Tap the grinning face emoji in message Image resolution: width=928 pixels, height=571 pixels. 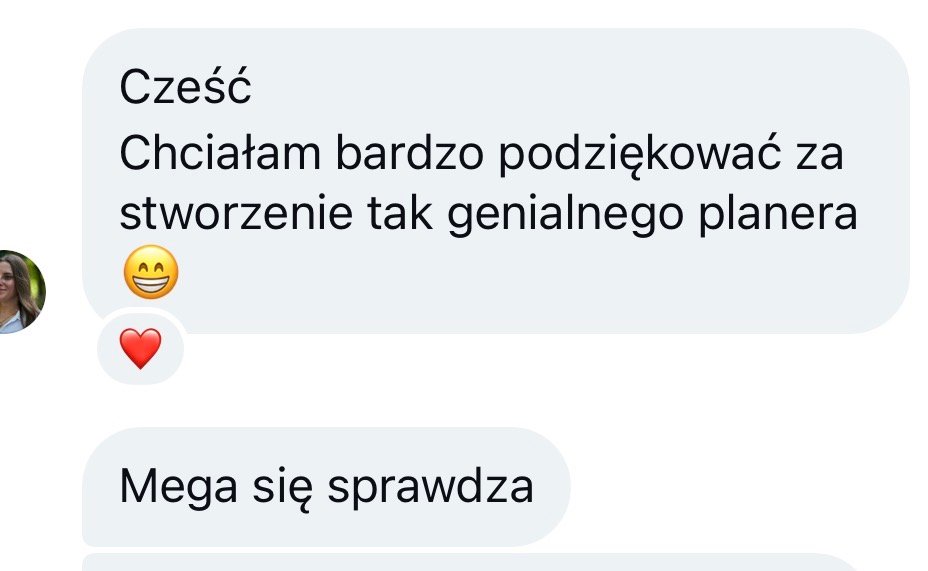coord(151,272)
